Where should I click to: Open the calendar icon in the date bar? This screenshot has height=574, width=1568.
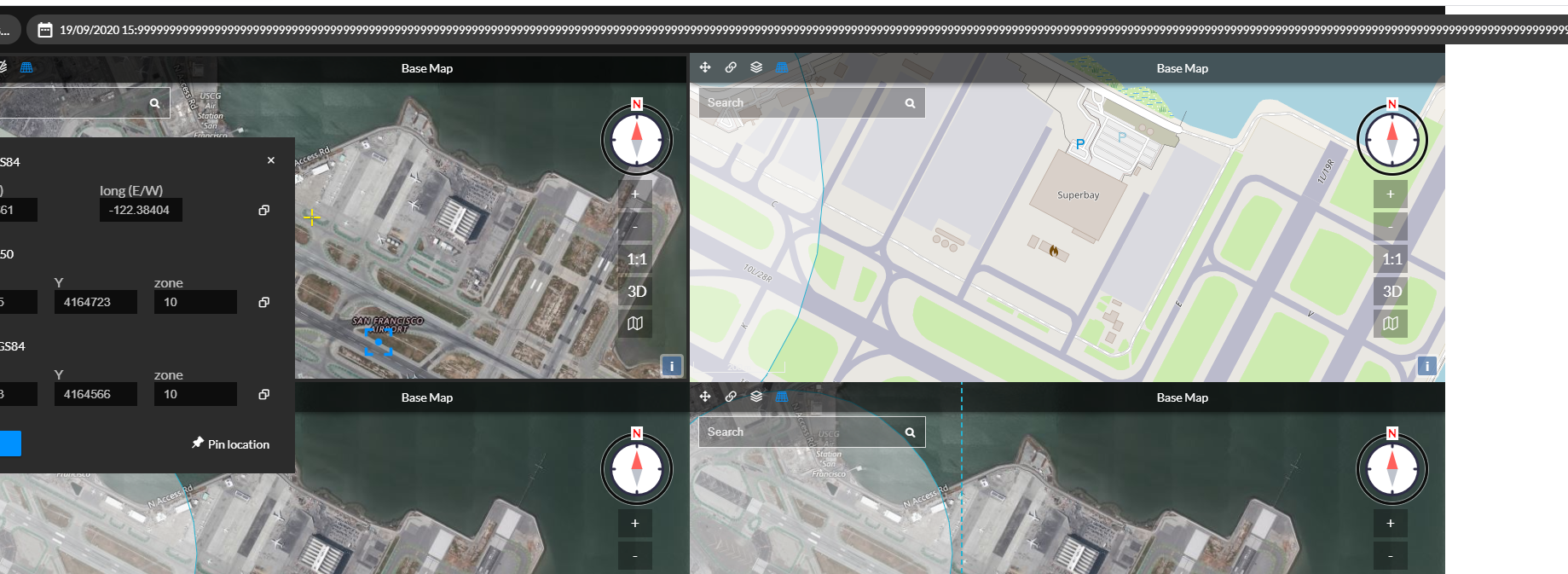[x=45, y=30]
